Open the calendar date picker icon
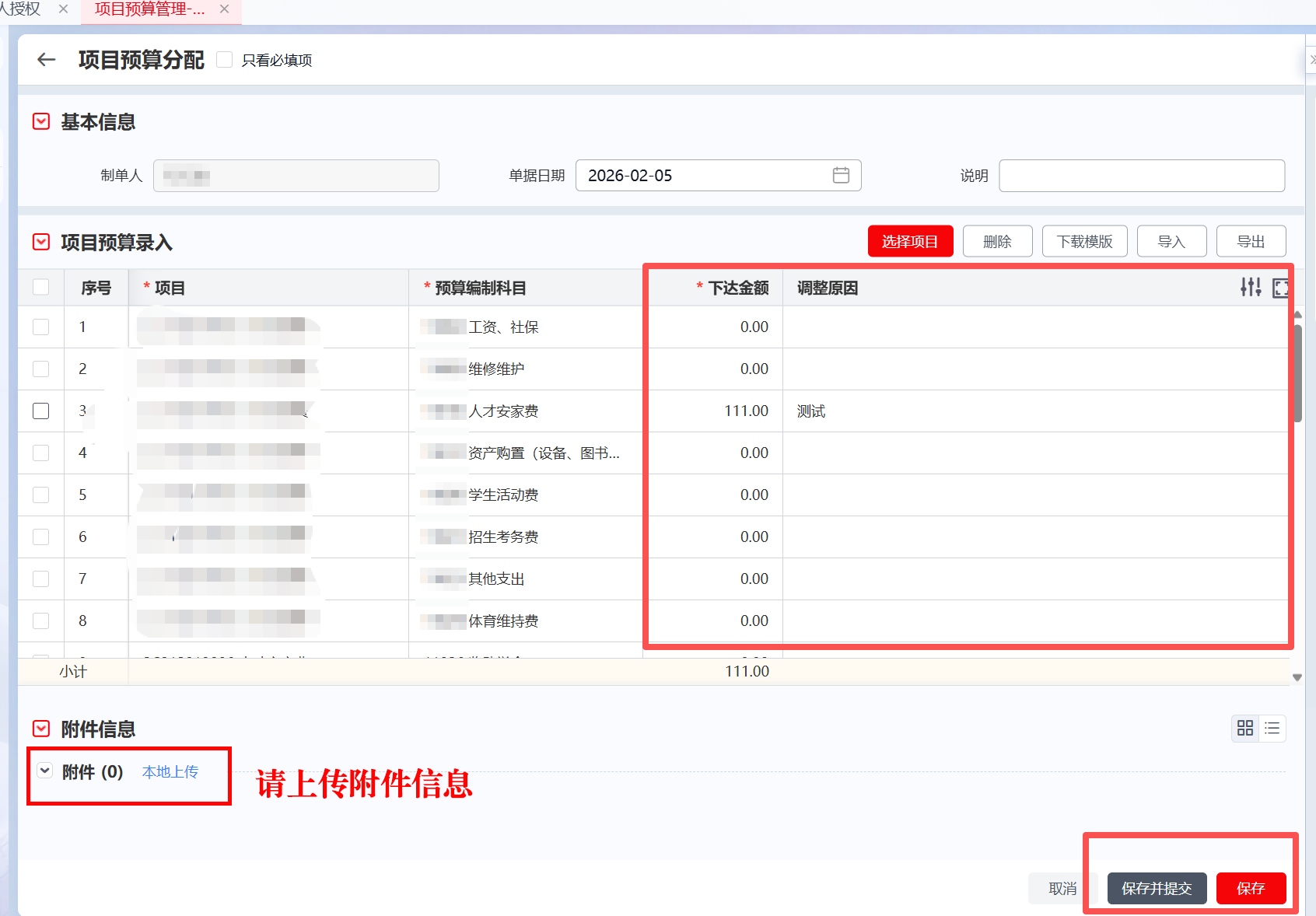 tap(841, 176)
